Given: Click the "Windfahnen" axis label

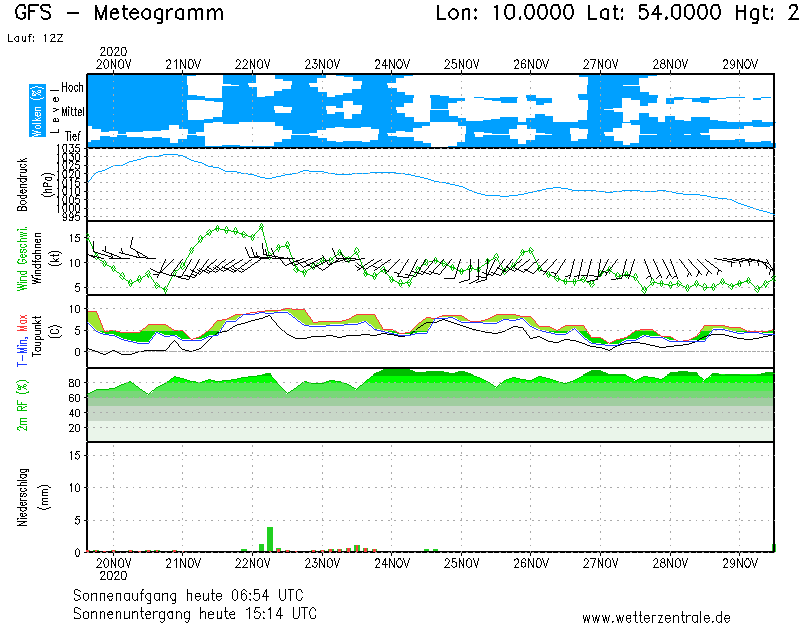Looking at the screenshot, I should [x=37, y=259].
